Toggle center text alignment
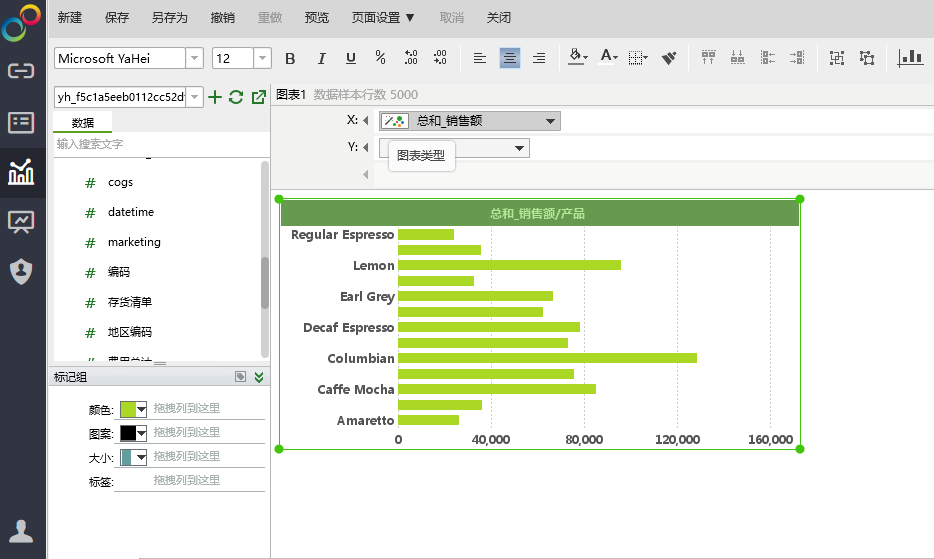The image size is (934, 559). pos(509,58)
